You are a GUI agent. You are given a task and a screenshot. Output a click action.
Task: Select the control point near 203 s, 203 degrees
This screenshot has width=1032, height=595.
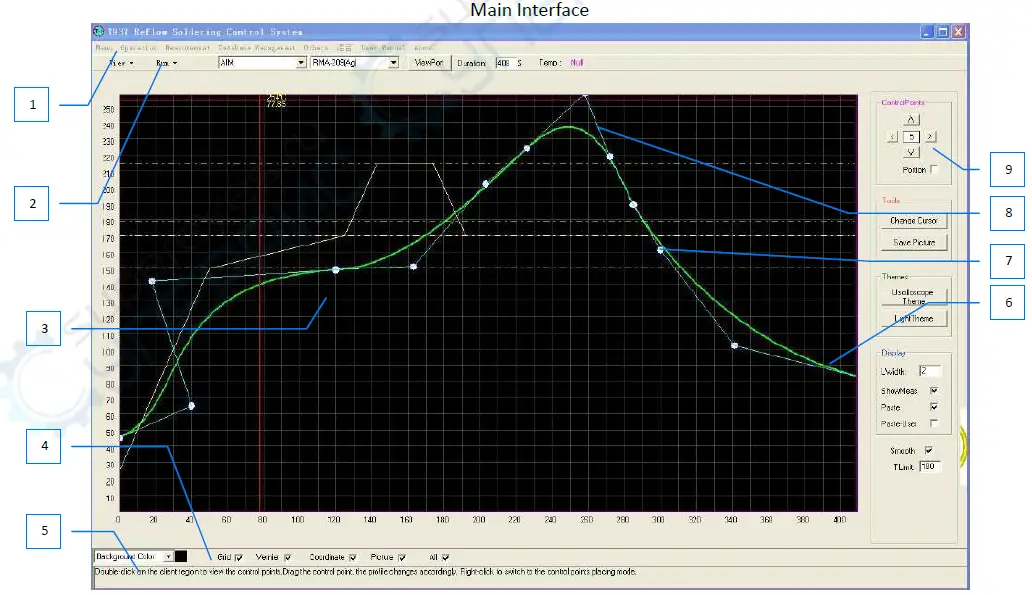(x=486, y=184)
